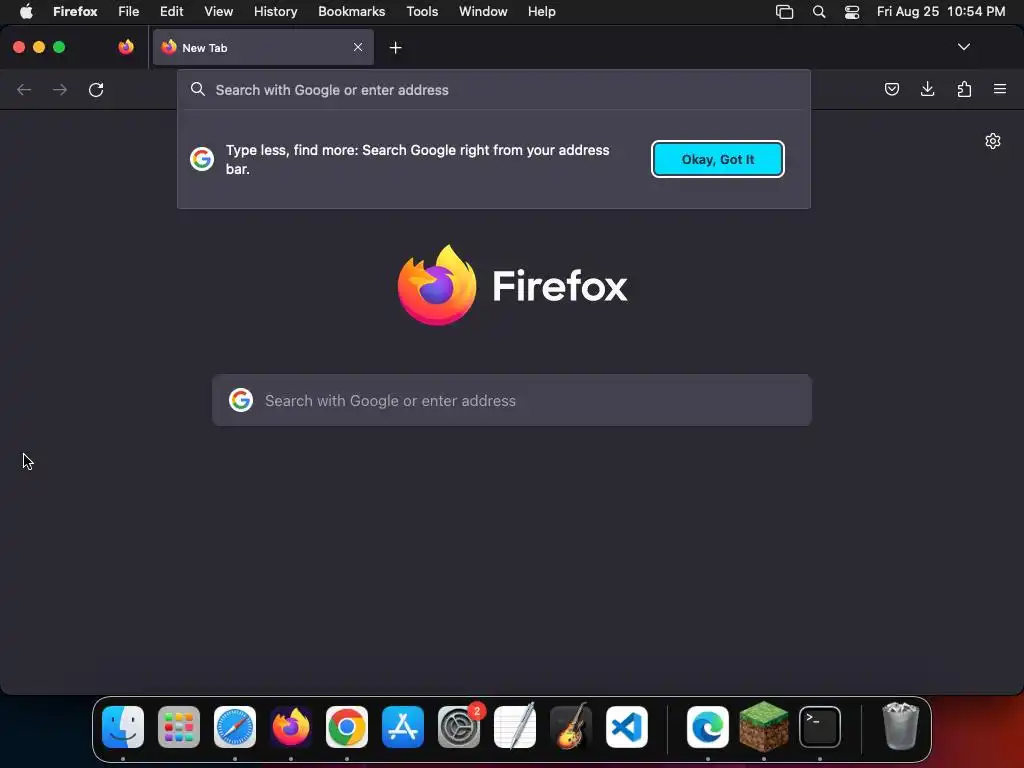Open Launchpad from the Dock
This screenshot has width=1024, height=768.
click(x=179, y=727)
